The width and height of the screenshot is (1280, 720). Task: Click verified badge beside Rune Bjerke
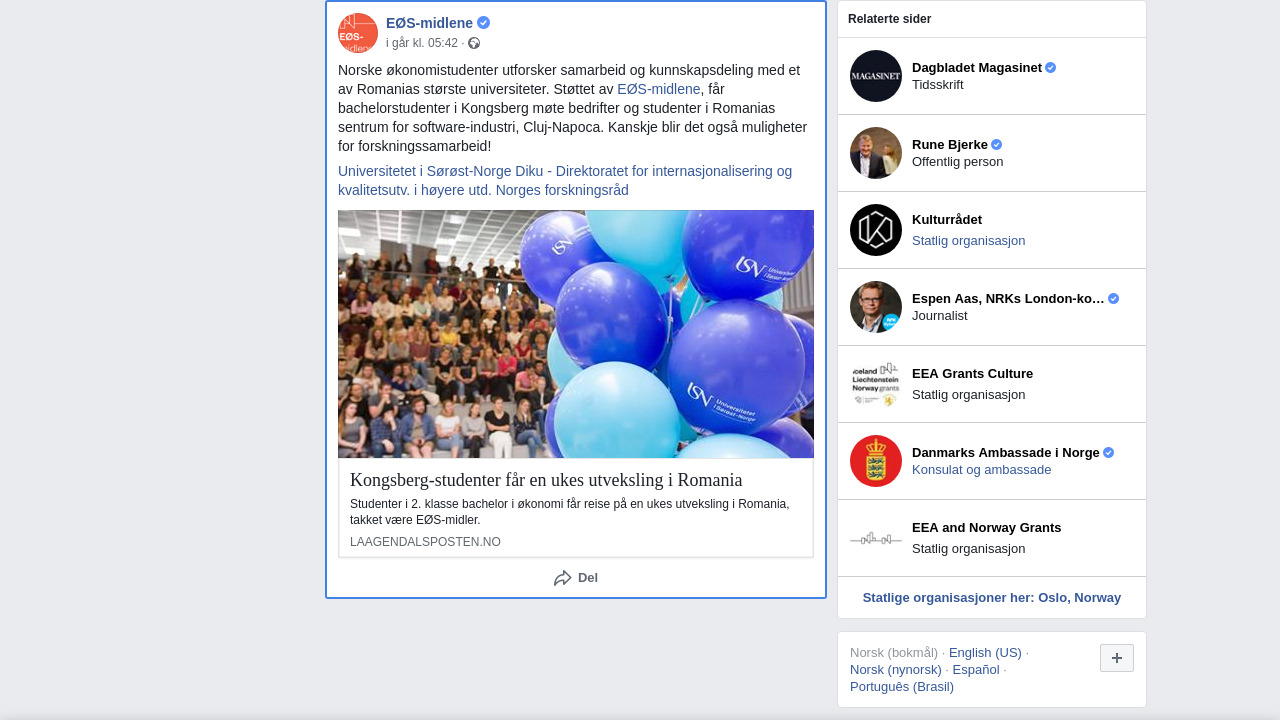point(996,145)
